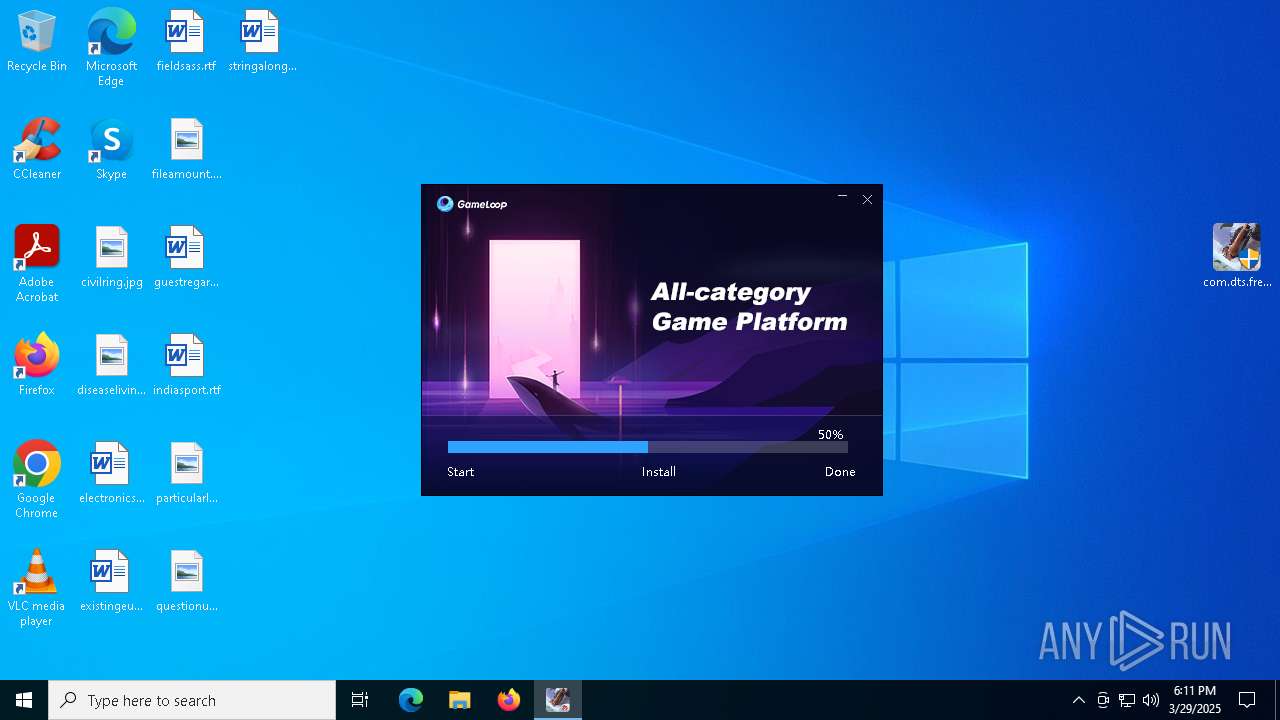Click the 50% progress value

point(830,435)
